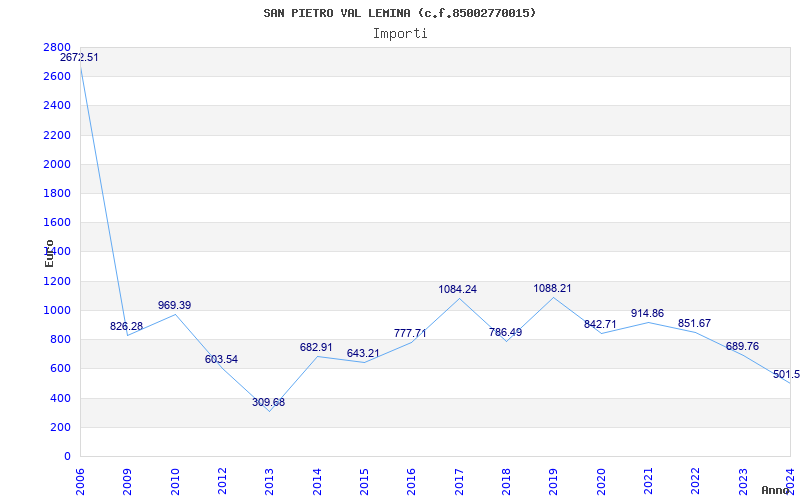Click the 2017 x-axis year label
The width and height of the screenshot is (800, 500).
tap(459, 481)
